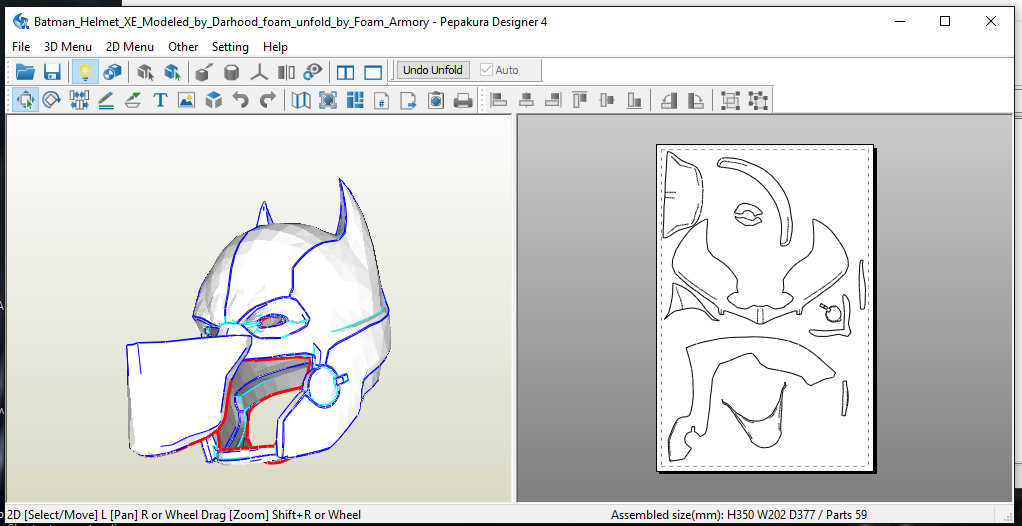
Task: Click the 2D Select/Move status hint text
Action: click(x=182, y=515)
